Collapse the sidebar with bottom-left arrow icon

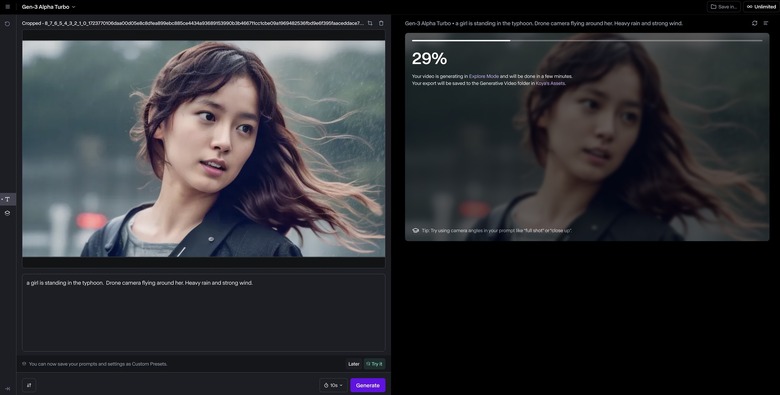pyautogui.click(x=7, y=389)
